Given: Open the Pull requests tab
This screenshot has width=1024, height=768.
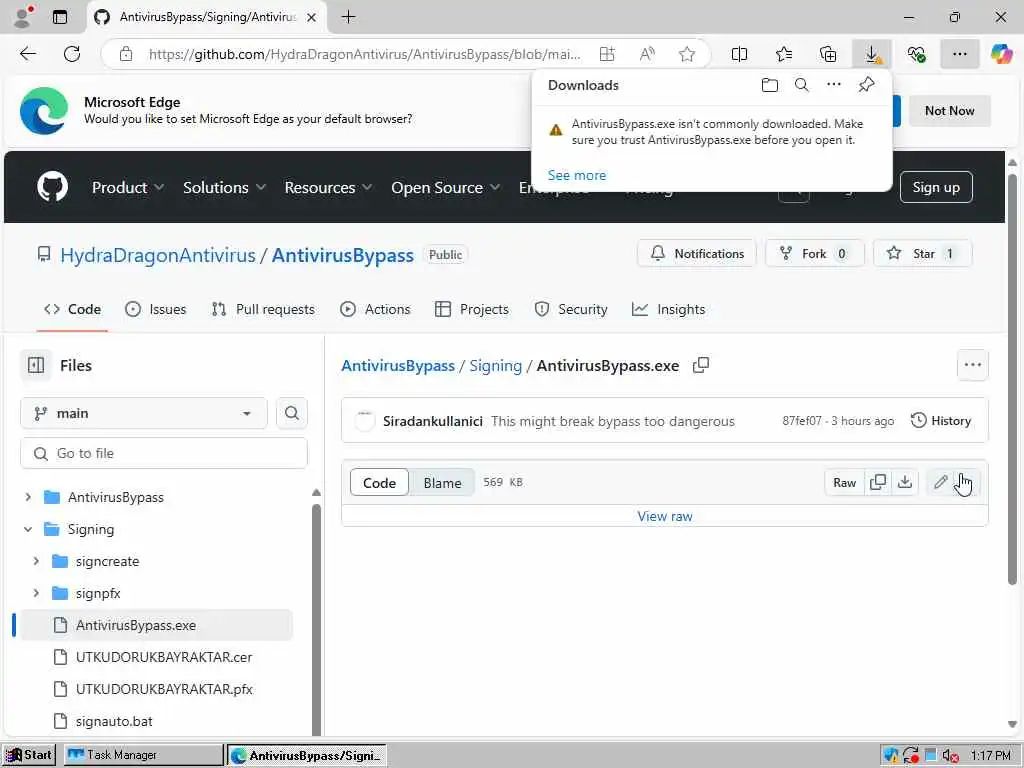Looking at the screenshot, I should [x=263, y=310].
